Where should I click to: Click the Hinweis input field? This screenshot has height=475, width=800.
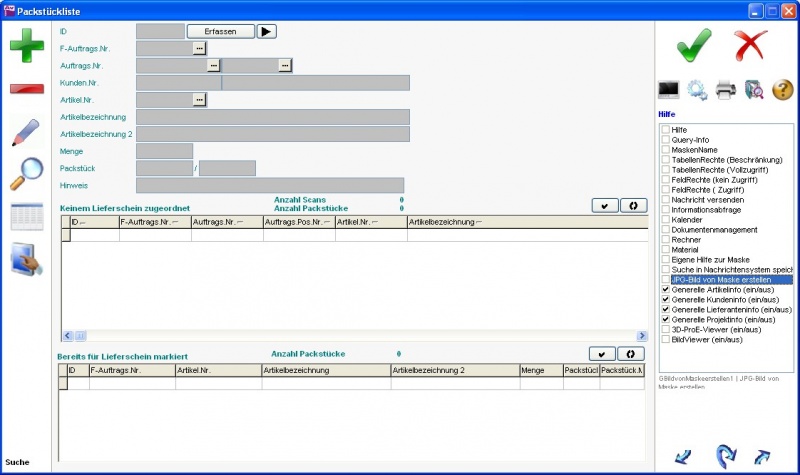point(270,185)
